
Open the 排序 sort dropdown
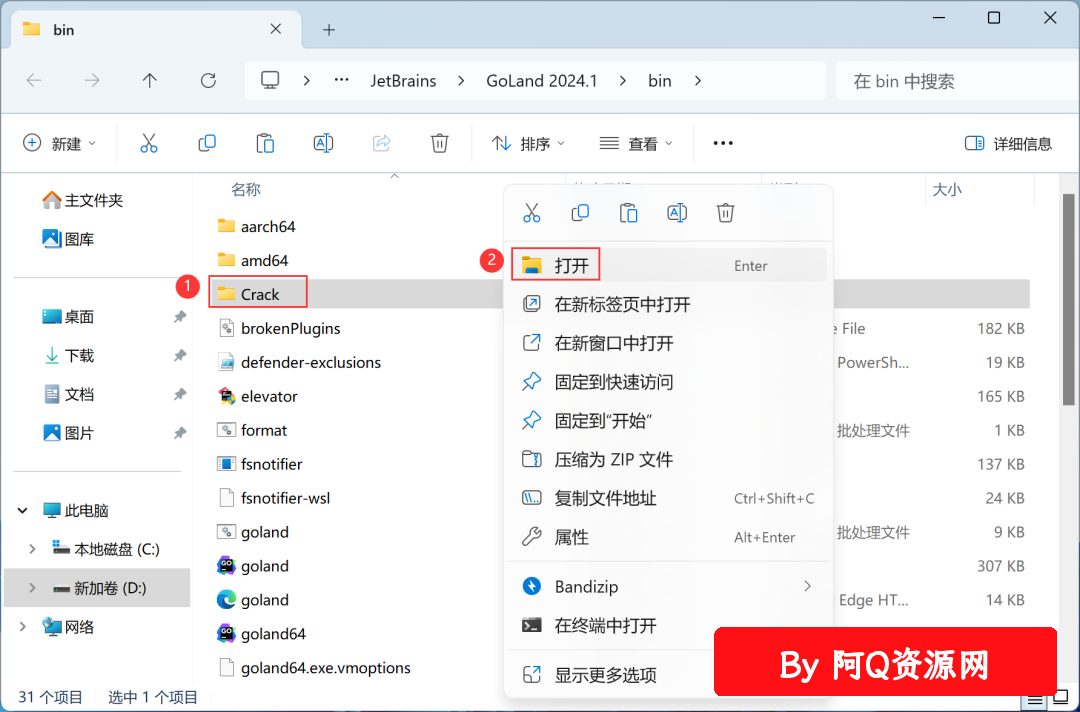click(528, 143)
